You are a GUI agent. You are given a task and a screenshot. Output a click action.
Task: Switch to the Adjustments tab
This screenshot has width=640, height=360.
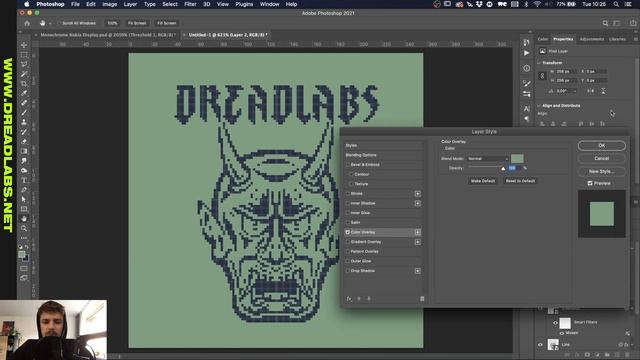[x=591, y=39]
